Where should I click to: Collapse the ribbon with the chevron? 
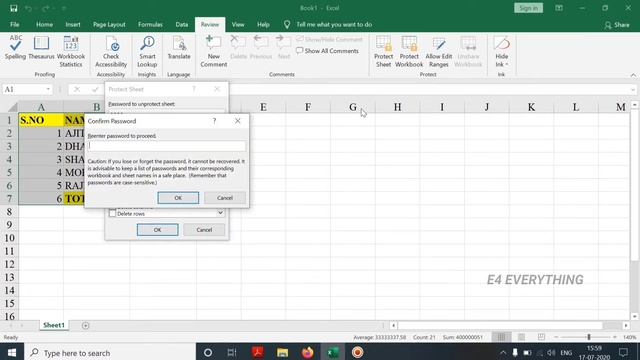[633, 75]
